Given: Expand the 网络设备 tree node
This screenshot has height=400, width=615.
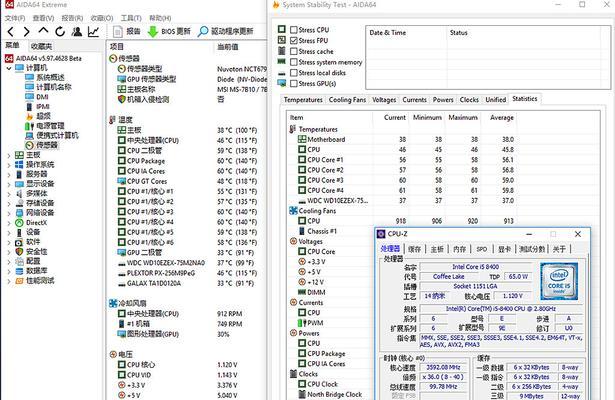Looking at the screenshot, I should 9,213.
